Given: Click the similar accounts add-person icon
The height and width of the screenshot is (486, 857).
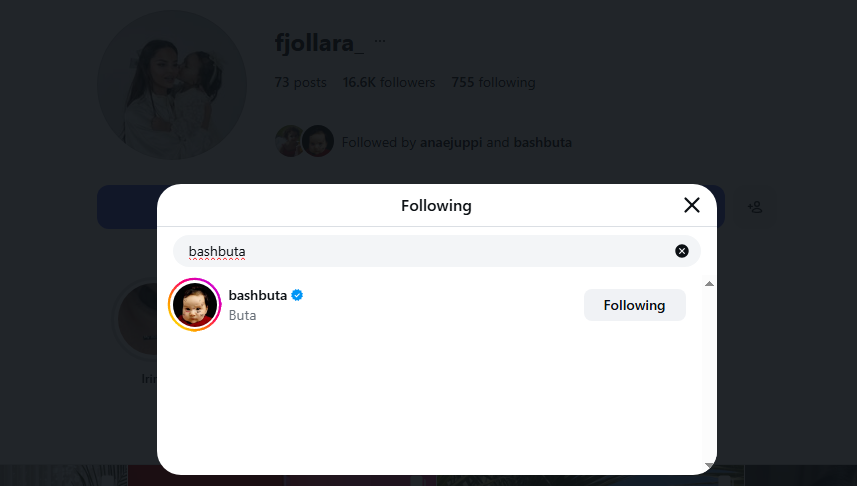Looking at the screenshot, I should [x=755, y=207].
